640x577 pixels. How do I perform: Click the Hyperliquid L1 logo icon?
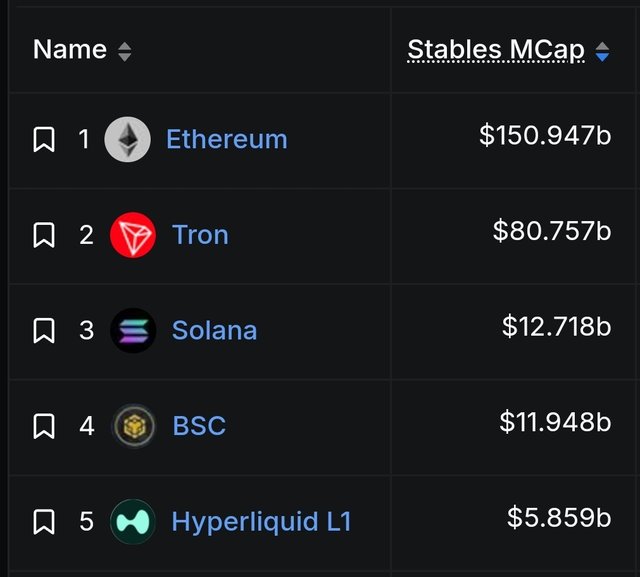tap(133, 522)
